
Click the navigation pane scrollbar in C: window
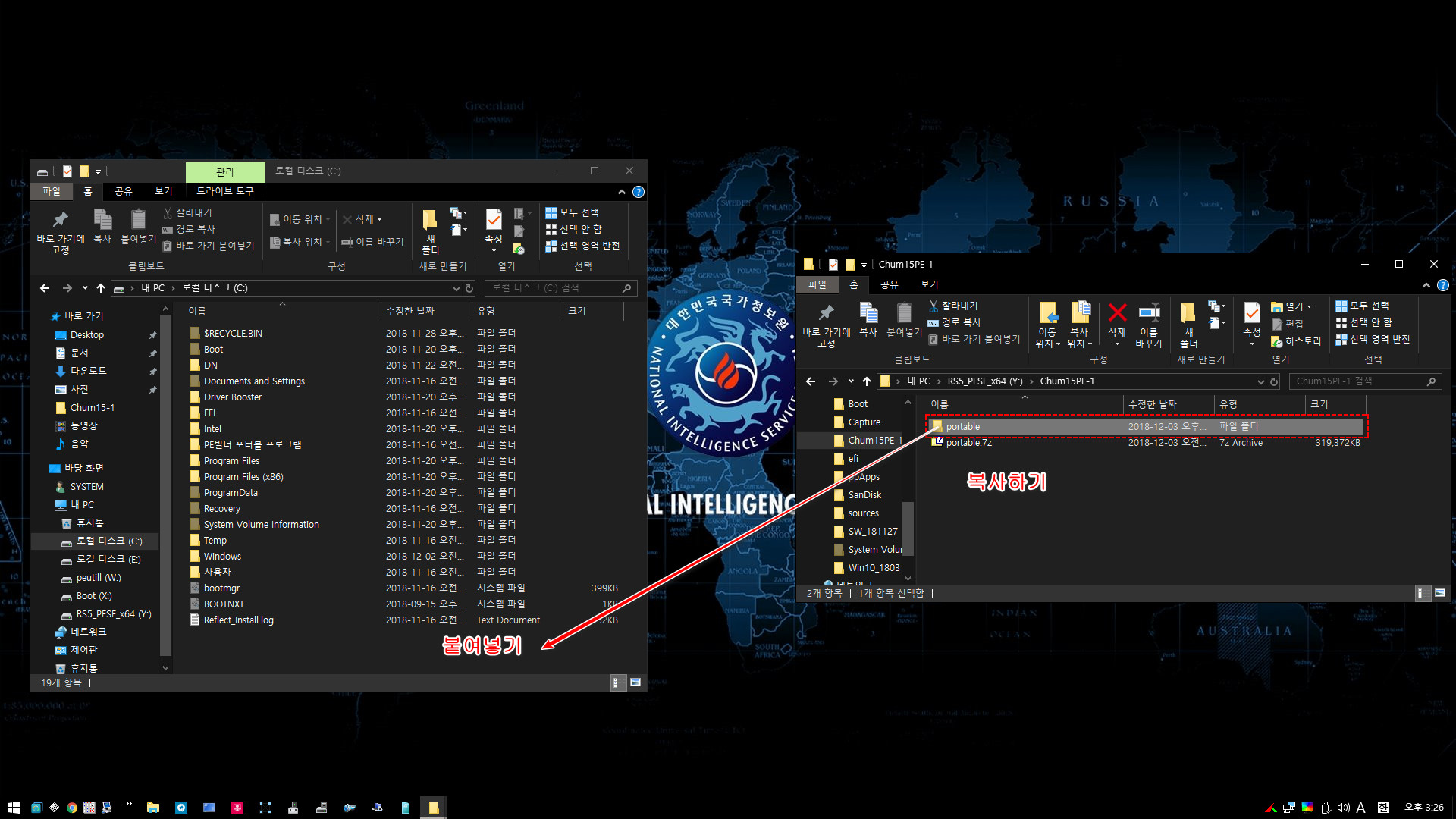pos(165,485)
